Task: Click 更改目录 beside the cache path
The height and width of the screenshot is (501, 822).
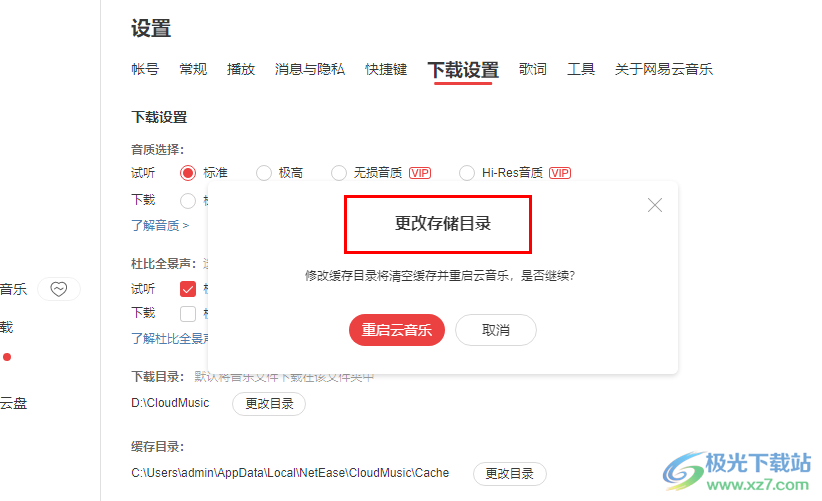Action: [510, 473]
